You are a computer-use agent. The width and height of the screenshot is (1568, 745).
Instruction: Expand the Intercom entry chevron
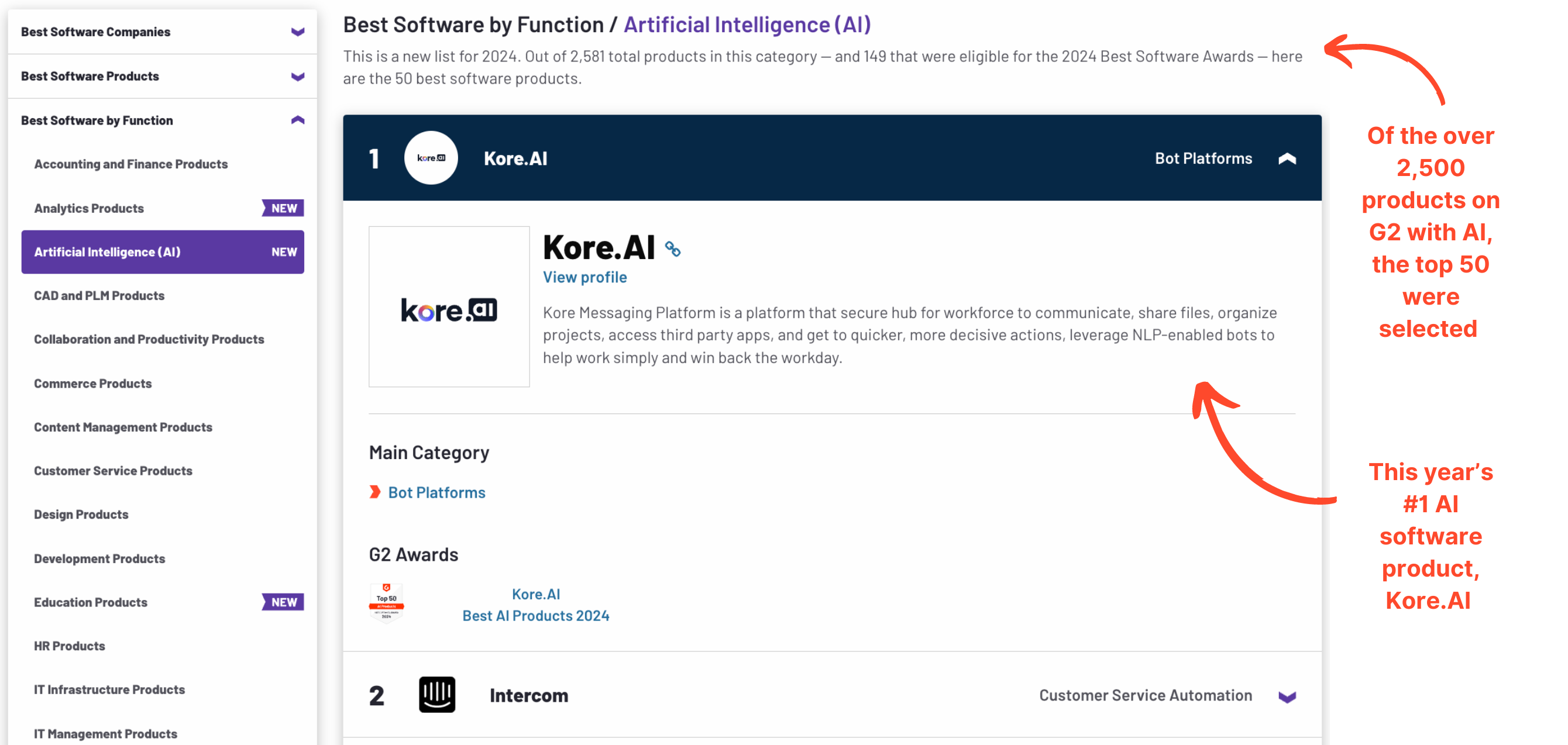1287,696
